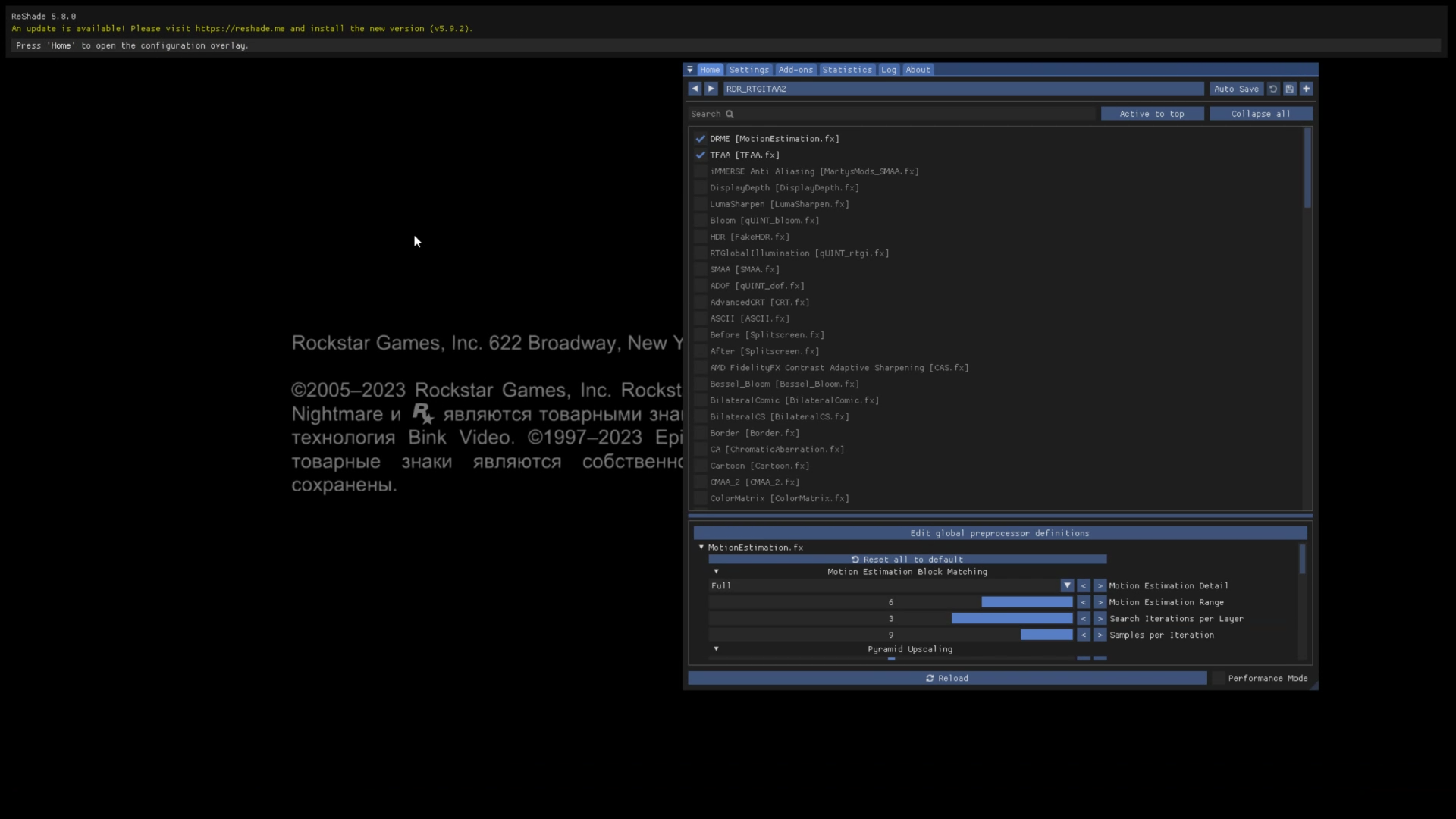The image size is (1456, 819).
Task: Add a new preset with the plus icon
Action: 1307,89
